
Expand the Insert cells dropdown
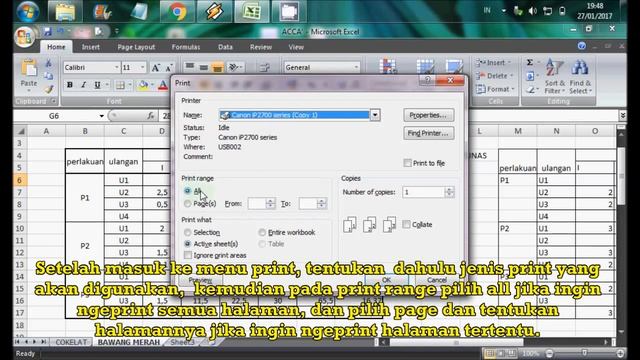pos(509,62)
